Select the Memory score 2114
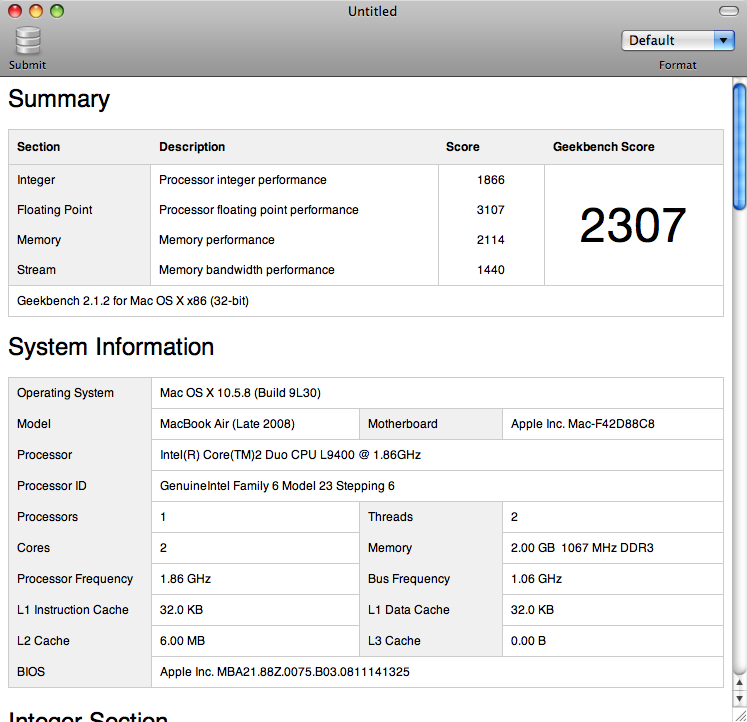The image size is (747, 722). (x=491, y=240)
